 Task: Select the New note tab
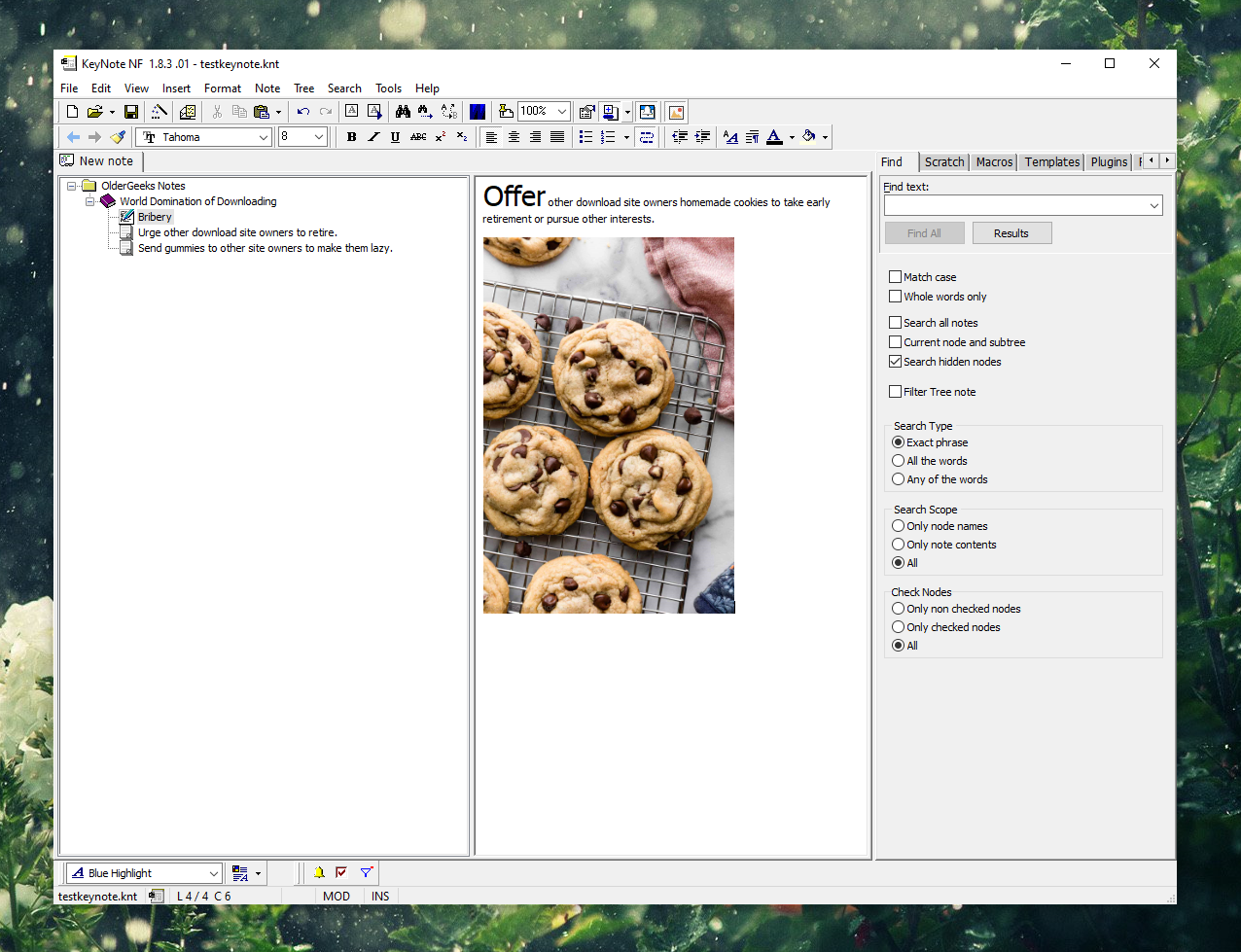click(x=98, y=161)
